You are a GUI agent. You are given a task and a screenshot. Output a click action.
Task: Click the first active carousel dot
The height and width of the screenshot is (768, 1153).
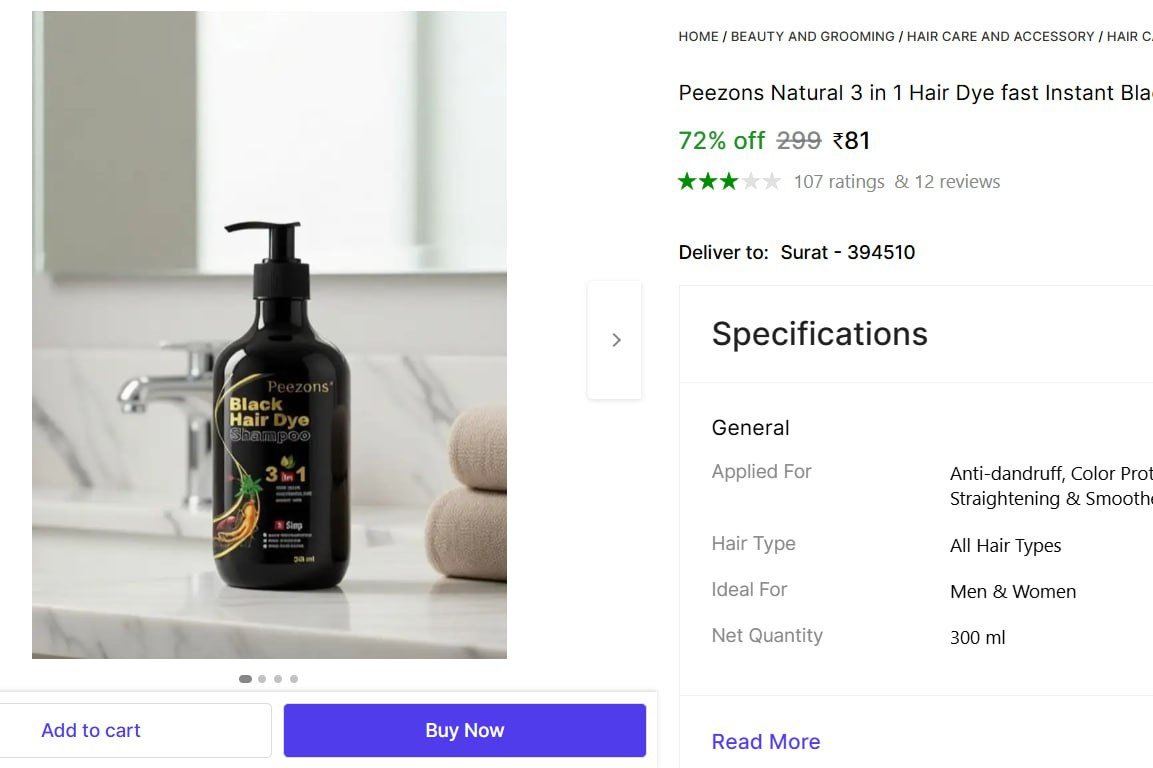pyautogui.click(x=245, y=679)
